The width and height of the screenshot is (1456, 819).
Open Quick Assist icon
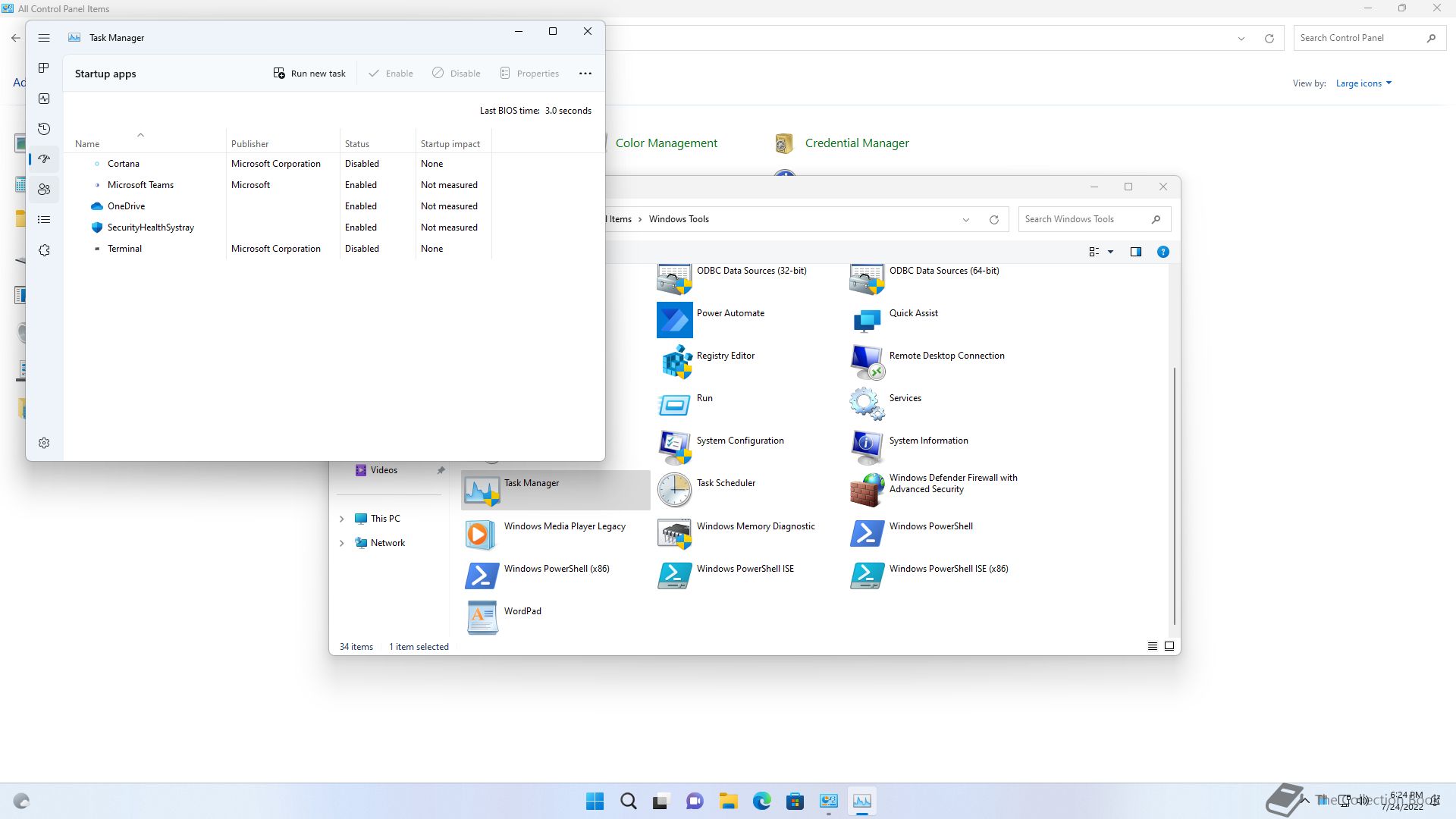(868, 319)
